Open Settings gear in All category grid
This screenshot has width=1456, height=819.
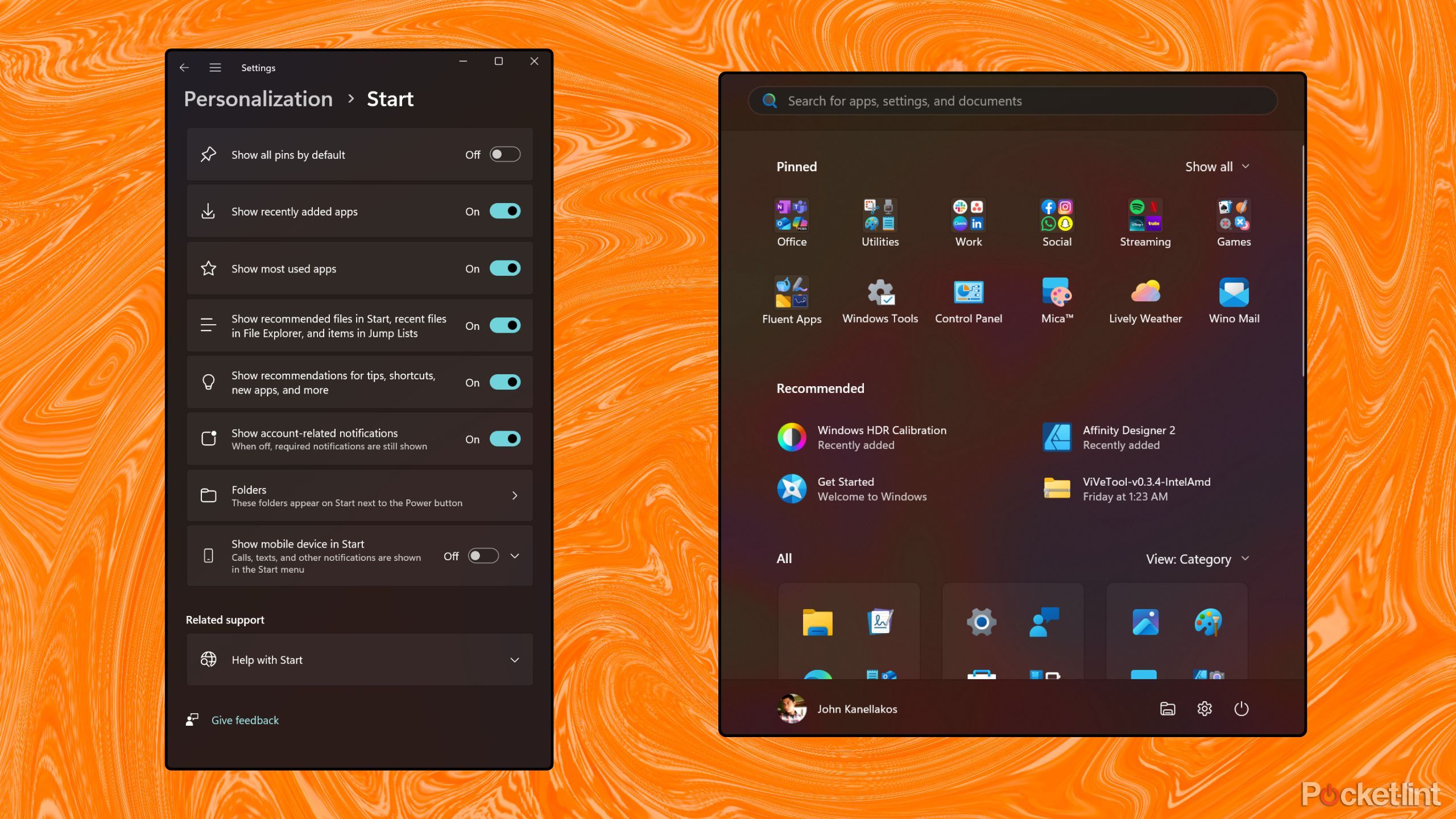(x=981, y=622)
